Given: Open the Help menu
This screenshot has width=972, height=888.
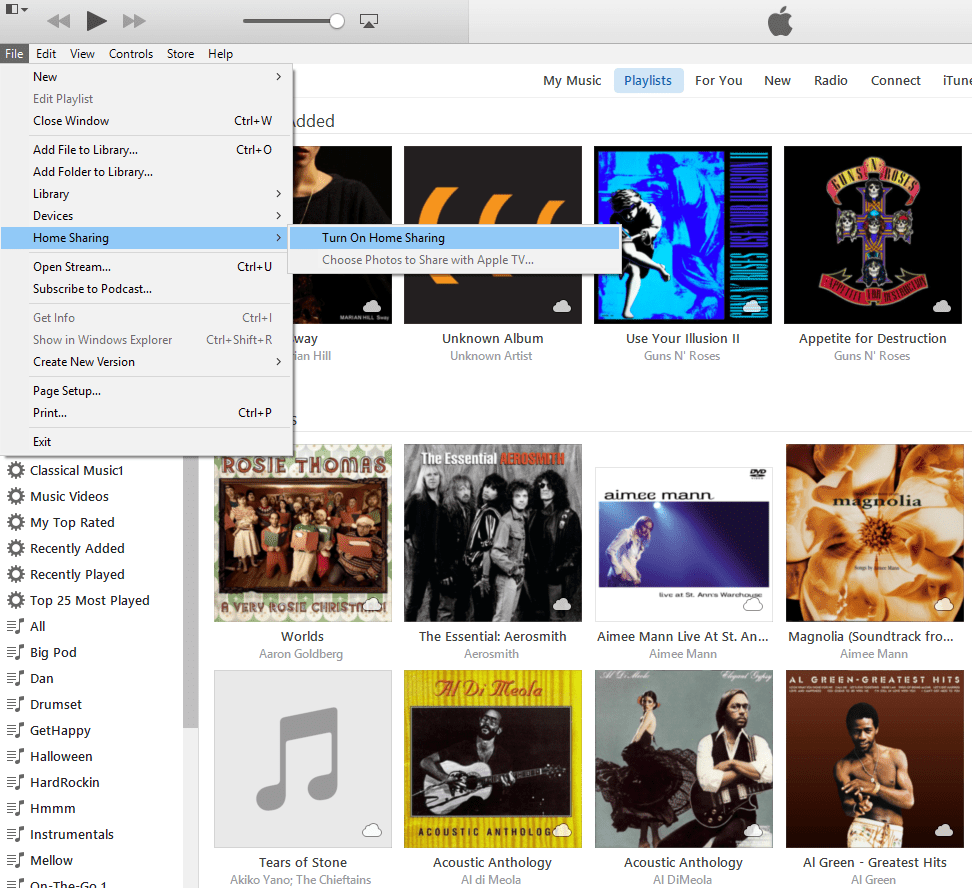Looking at the screenshot, I should tap(220, 54).
